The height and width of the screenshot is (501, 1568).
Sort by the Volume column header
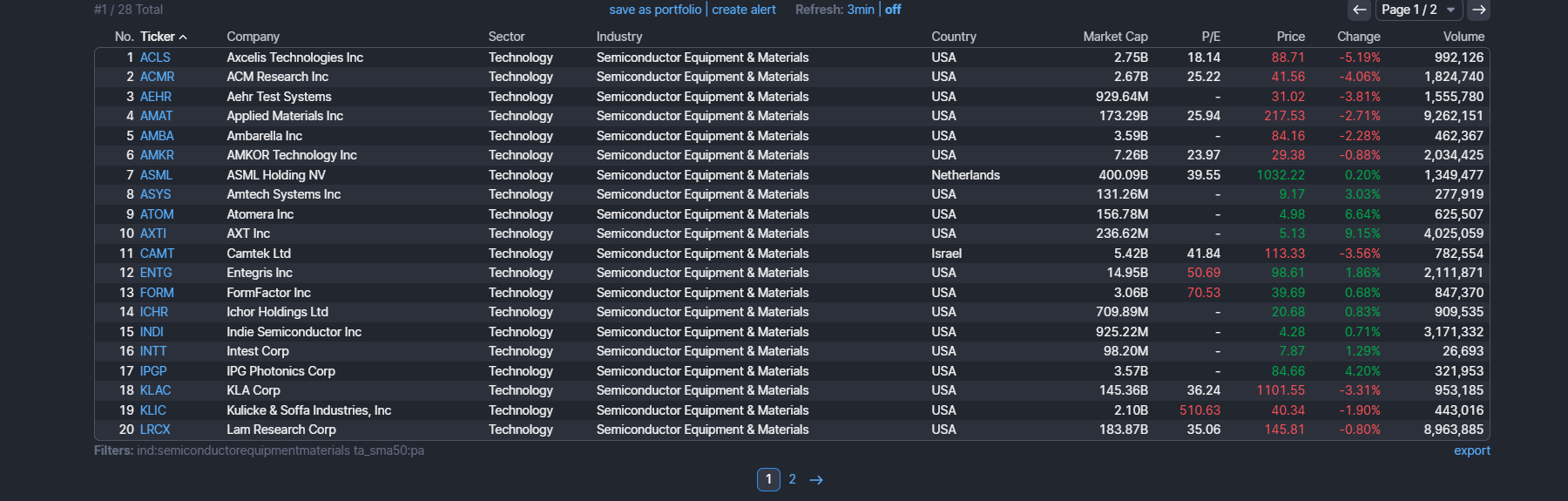(x=1463, y=37)
